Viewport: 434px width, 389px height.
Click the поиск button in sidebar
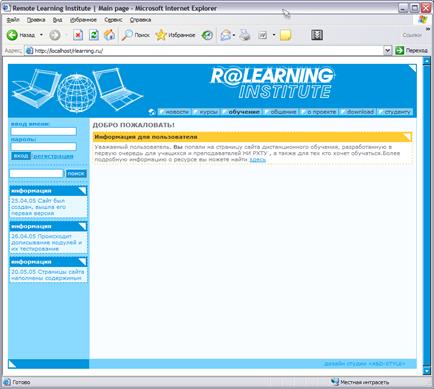(x=76, y=173)
